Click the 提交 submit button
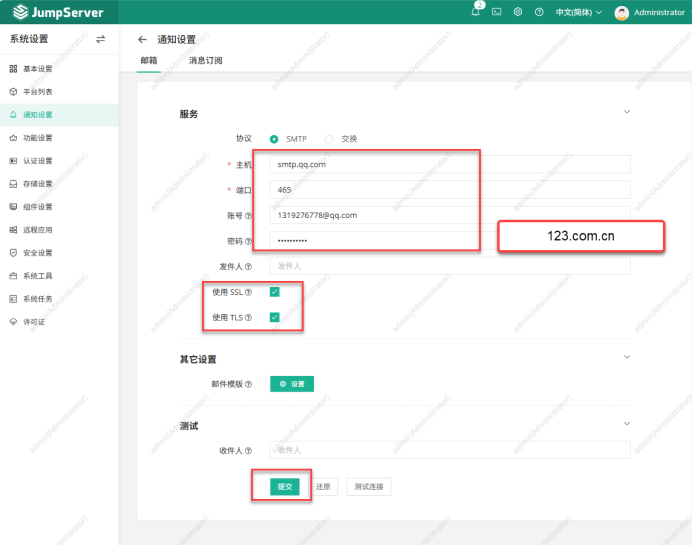 coord(284,487)
